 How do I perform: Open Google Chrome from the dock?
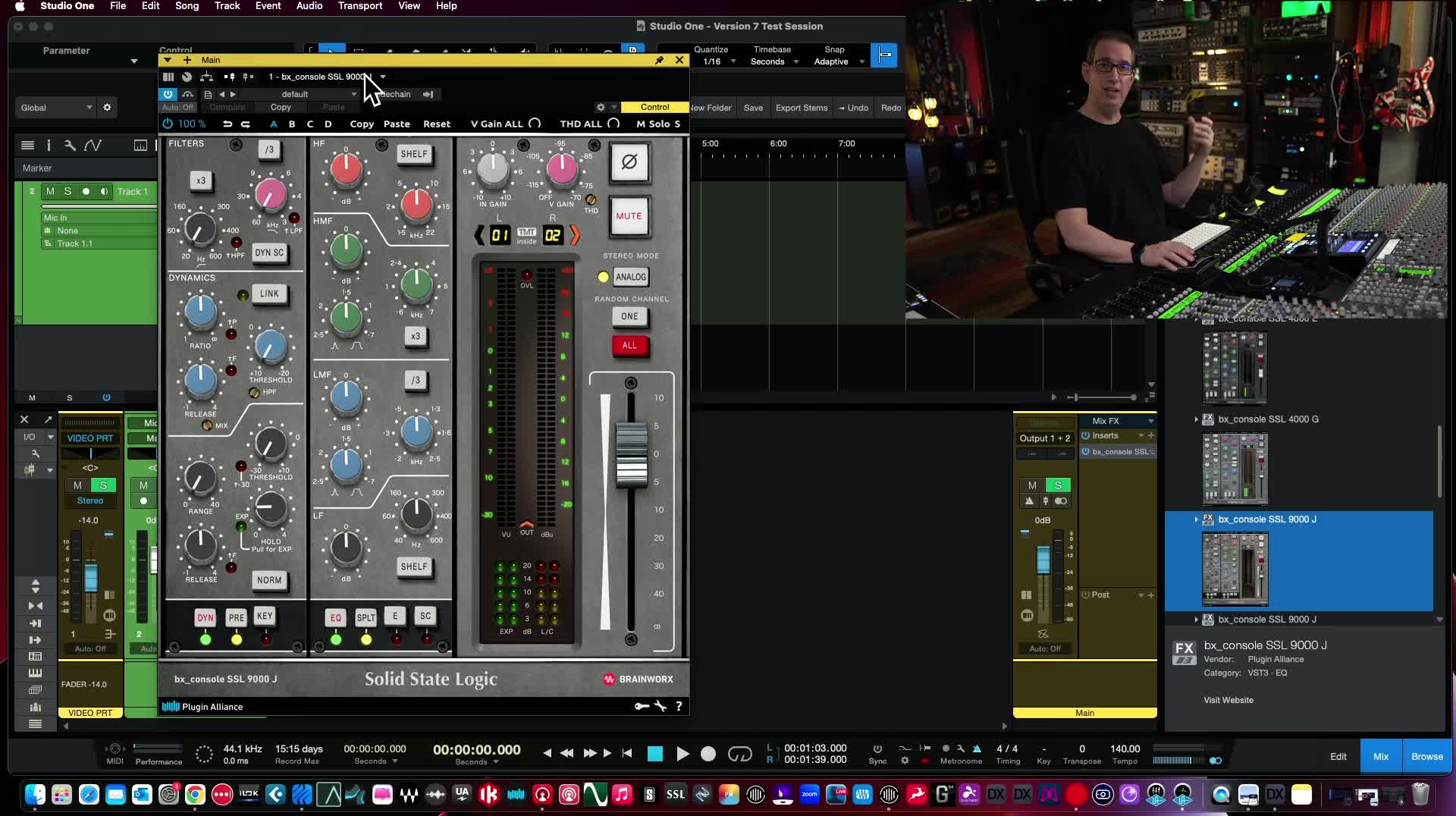coord(195,795)
